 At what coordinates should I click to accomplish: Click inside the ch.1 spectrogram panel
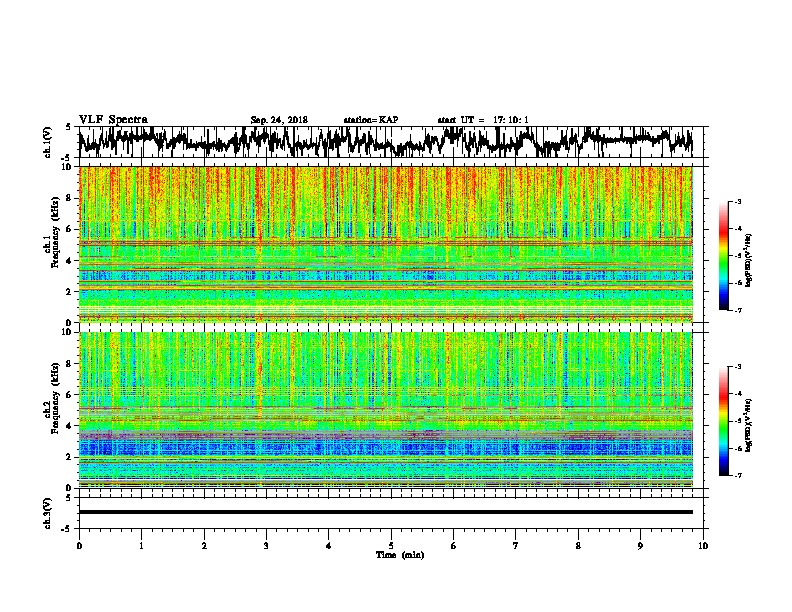click(385, 244)
